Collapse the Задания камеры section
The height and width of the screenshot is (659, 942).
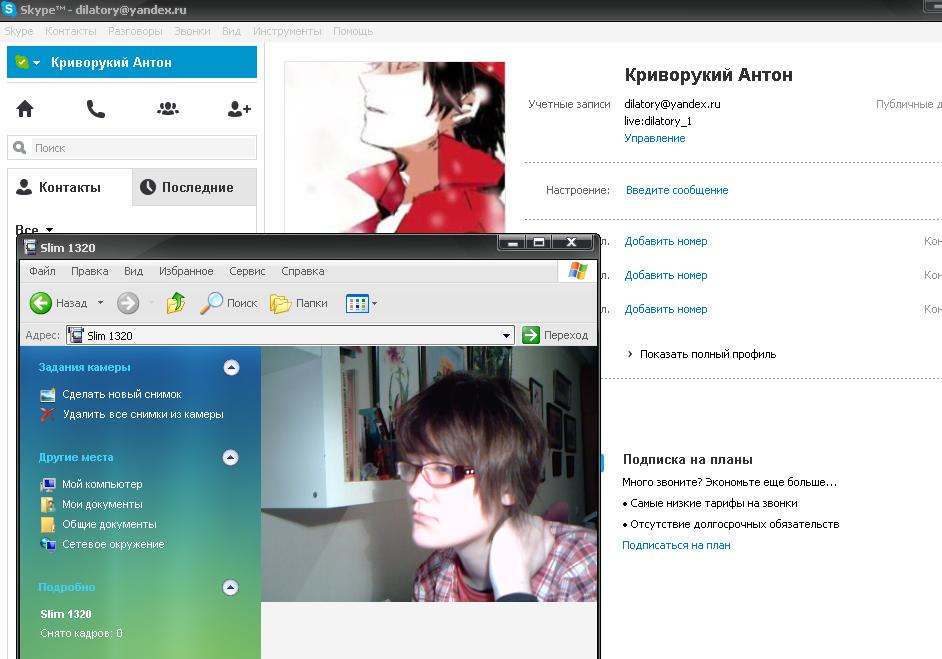pyautogui.click(x=231, y=368)
